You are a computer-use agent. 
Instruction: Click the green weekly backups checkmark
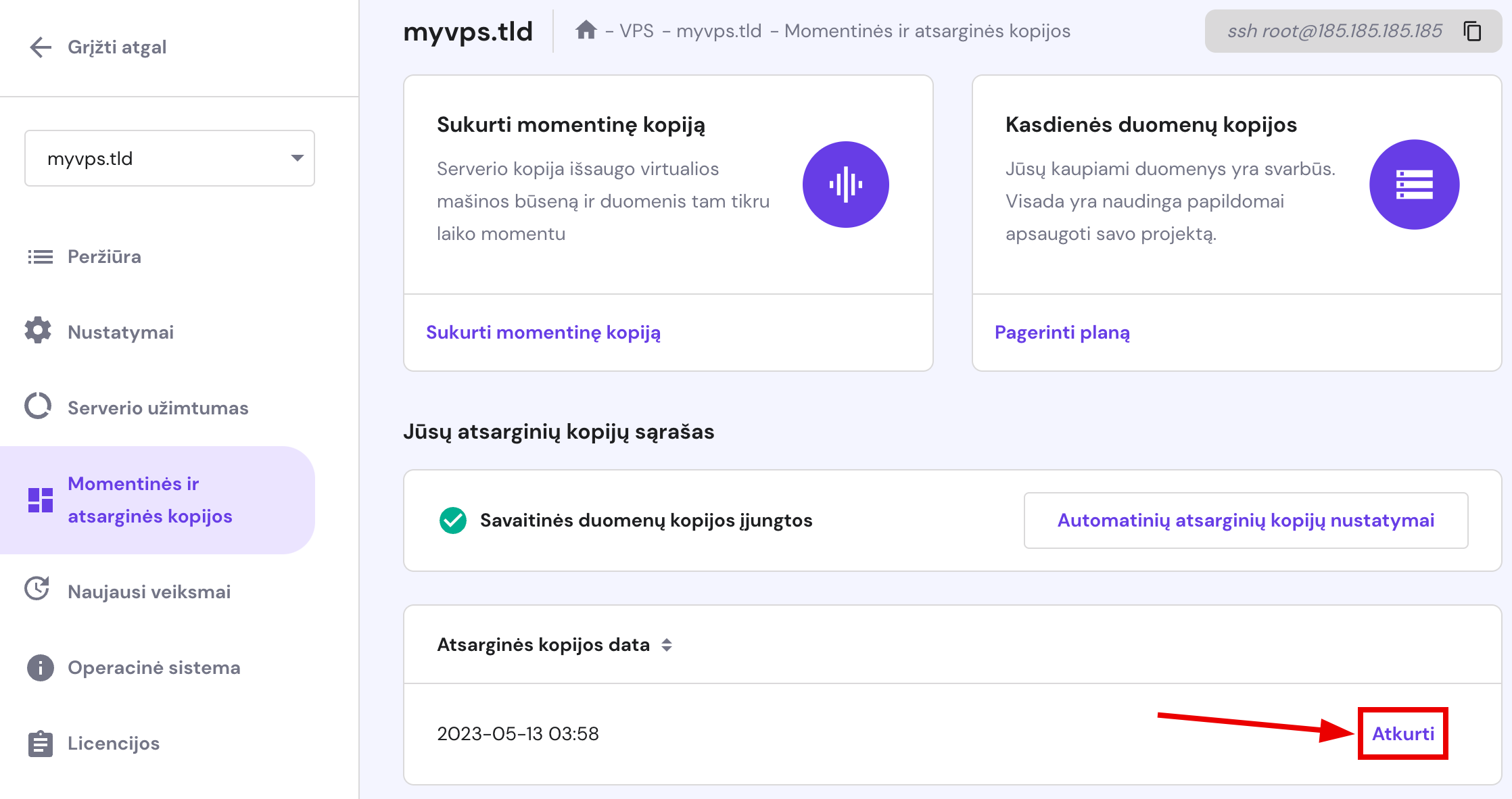452,520
